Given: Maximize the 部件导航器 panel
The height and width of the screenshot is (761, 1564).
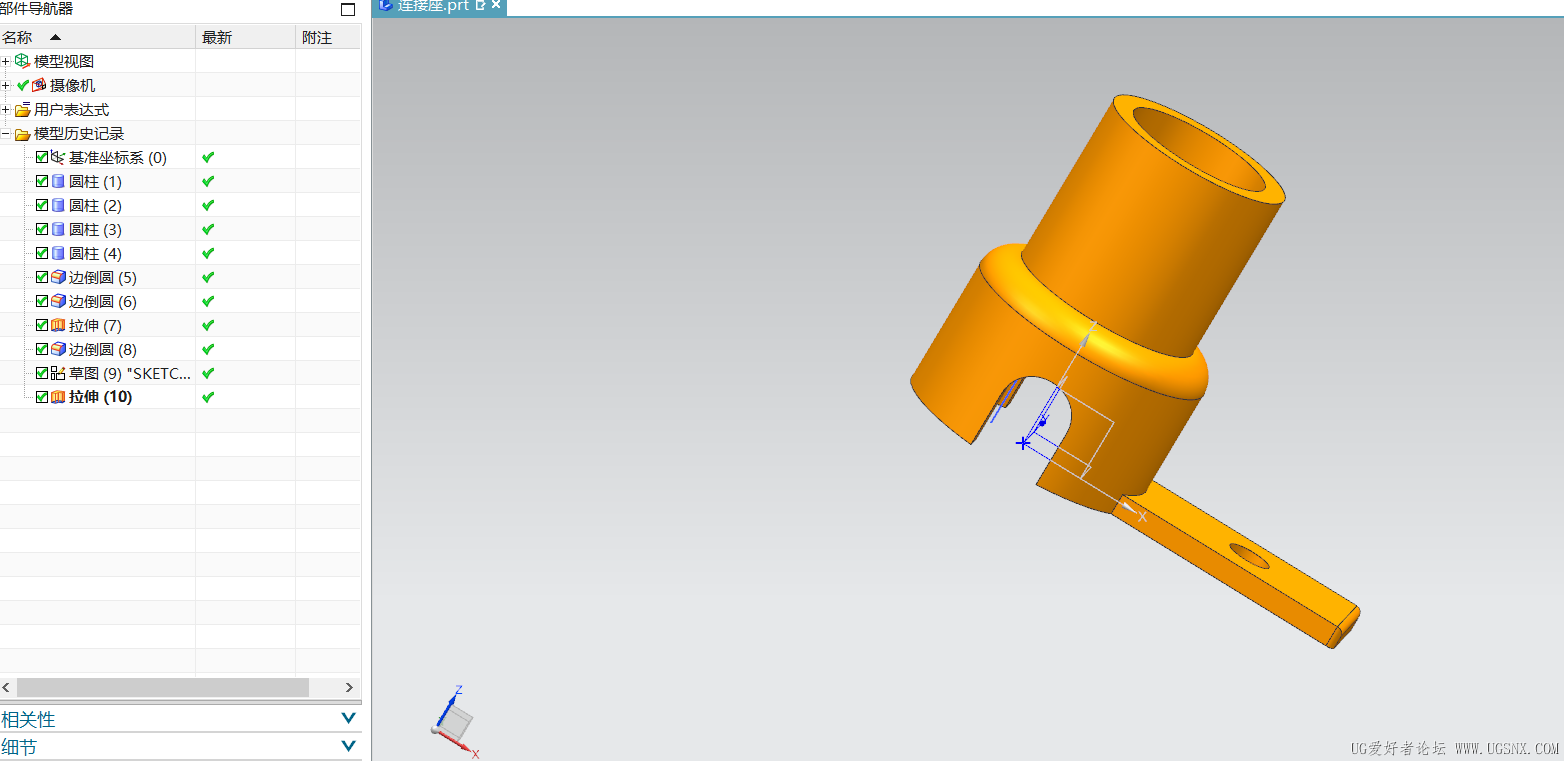Looking at the screenshot, I should (348, 10).
